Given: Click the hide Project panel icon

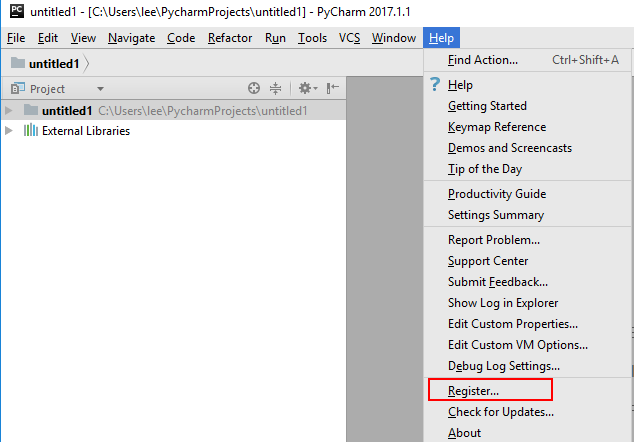Looking at the screenshot, I should pos(333,88).
